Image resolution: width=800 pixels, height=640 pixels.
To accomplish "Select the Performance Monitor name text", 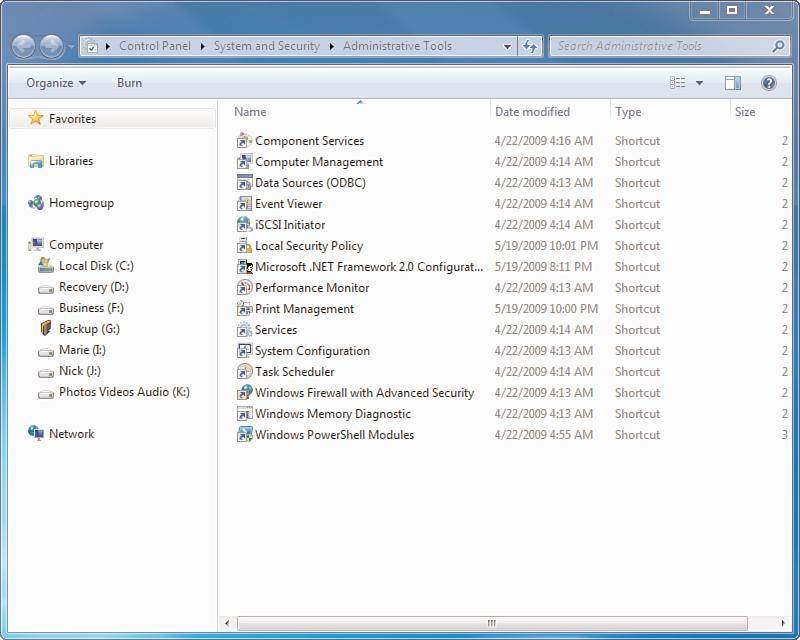I will [x=312, y=287].
